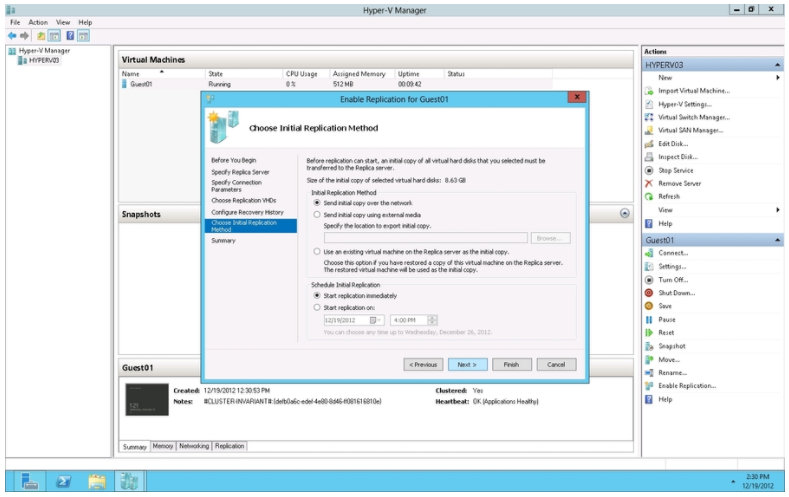The height and width of the screenshot is (497, 789).
Task: Click the Forward arrow toolbar icon
Action: (x=24, y=36)
